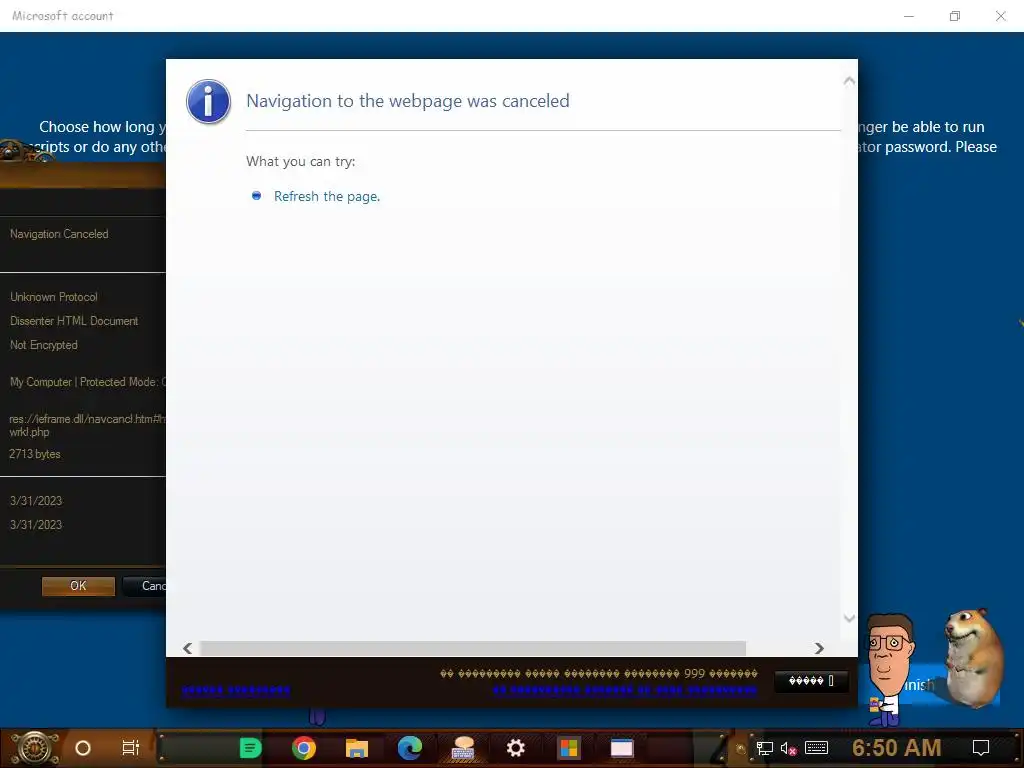The height and width of the screenshot is (768, 1024).
Task: Click the res://ieframe.dll address text
Action: click(x=88, y=425)
